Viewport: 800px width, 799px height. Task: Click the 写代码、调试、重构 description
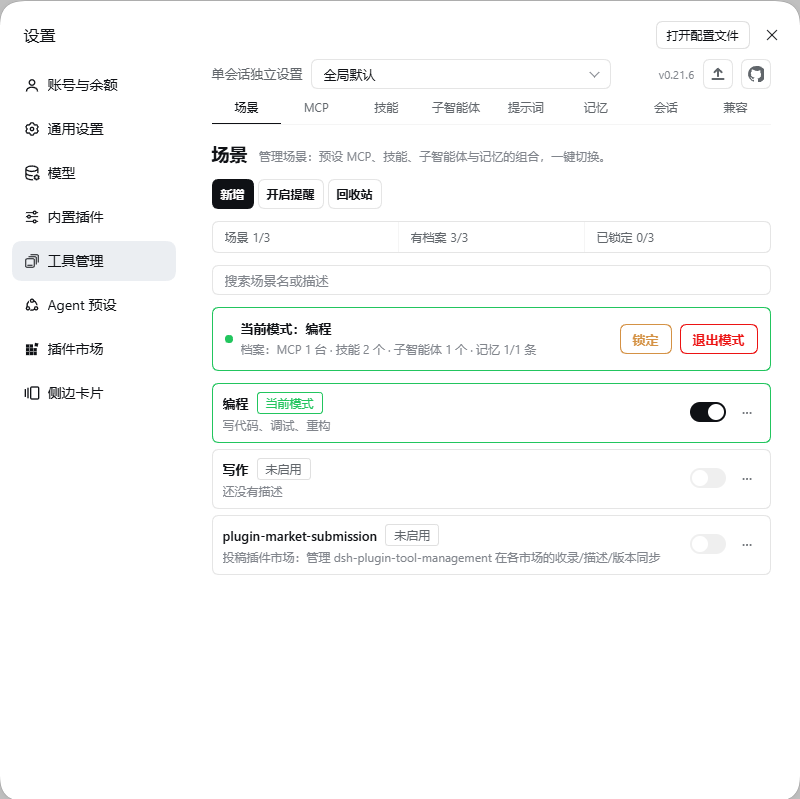[276, 426]
